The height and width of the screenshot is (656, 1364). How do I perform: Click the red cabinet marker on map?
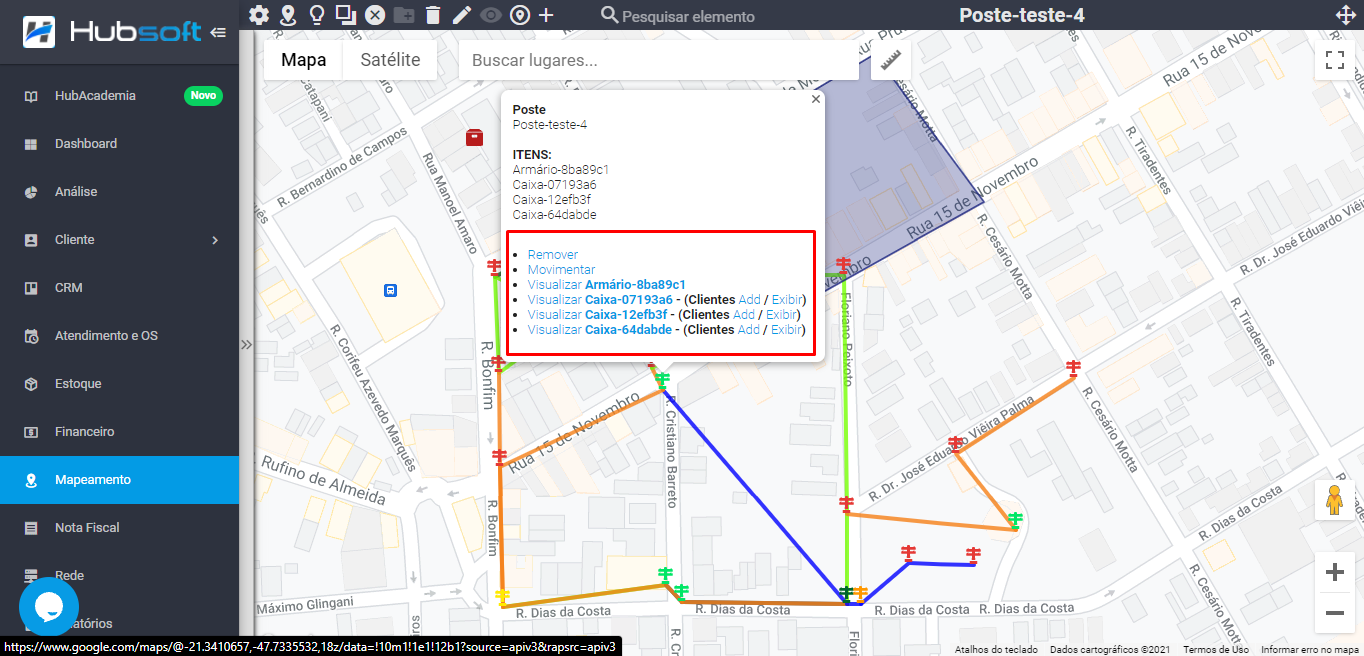475,137
